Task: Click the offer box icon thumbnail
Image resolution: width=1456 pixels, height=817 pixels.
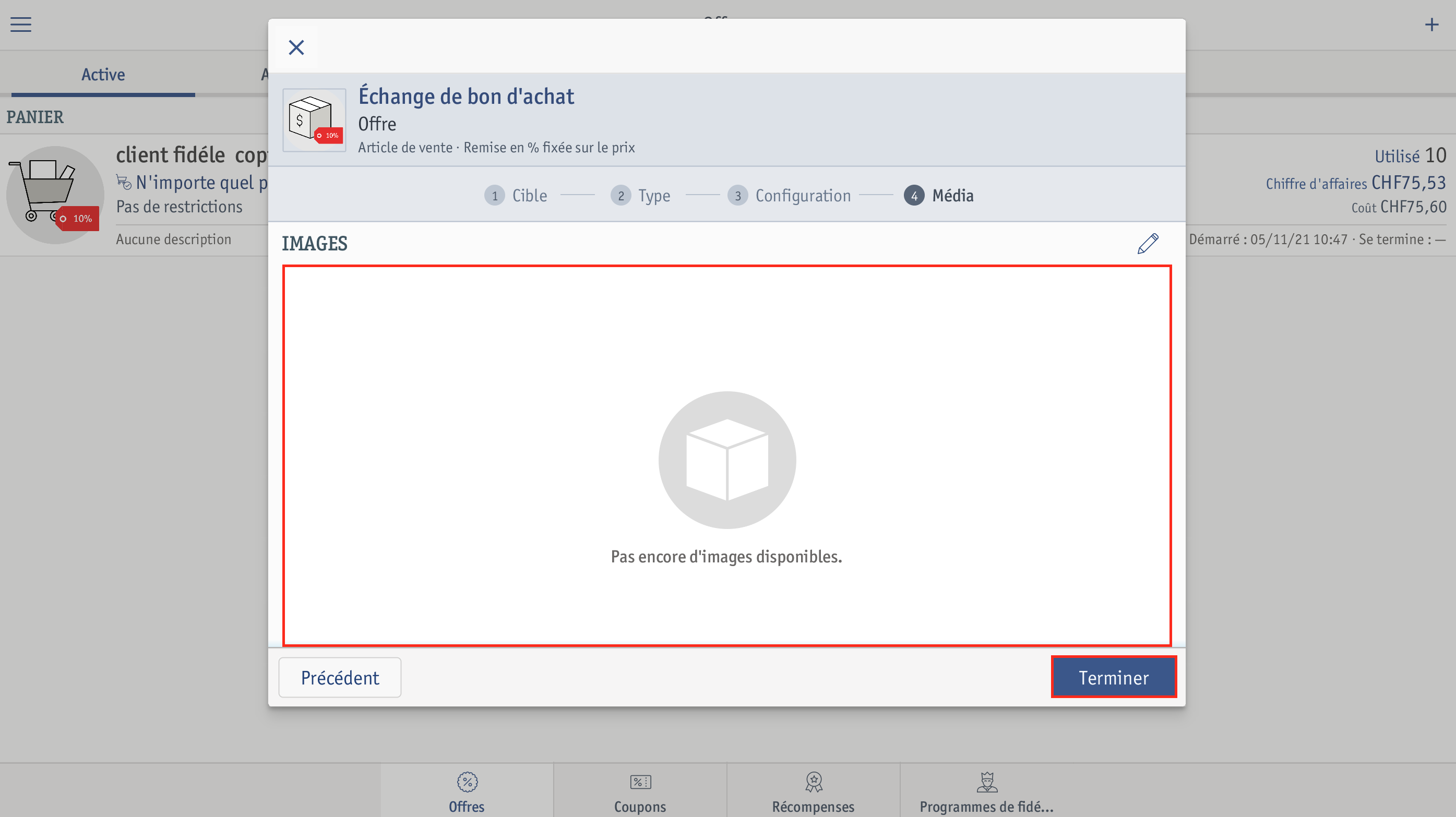Action: (x=314, y=120)
